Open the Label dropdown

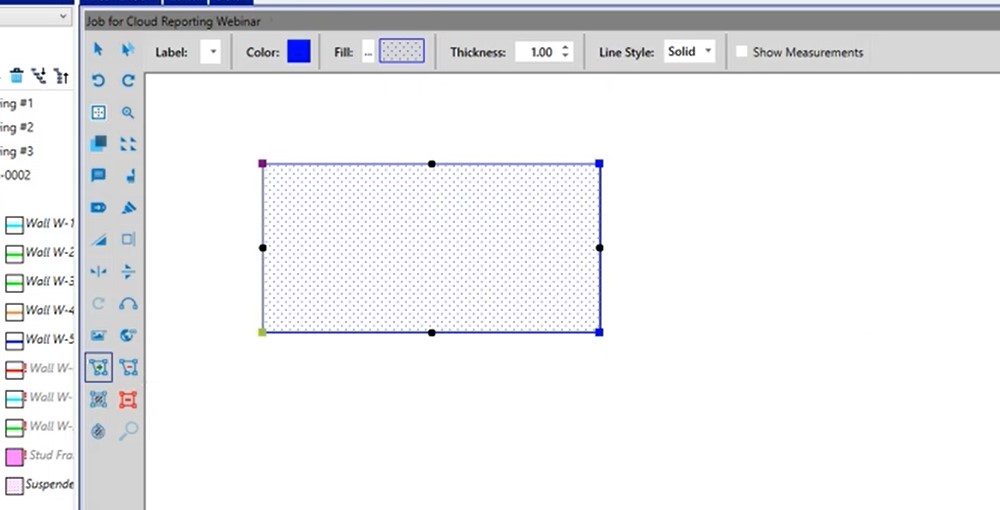210,52
